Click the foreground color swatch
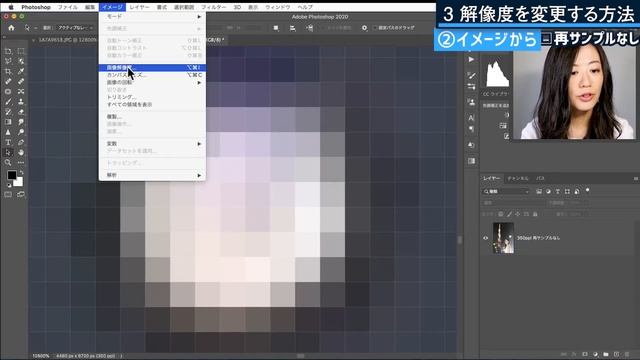 [x=11, y=175]
